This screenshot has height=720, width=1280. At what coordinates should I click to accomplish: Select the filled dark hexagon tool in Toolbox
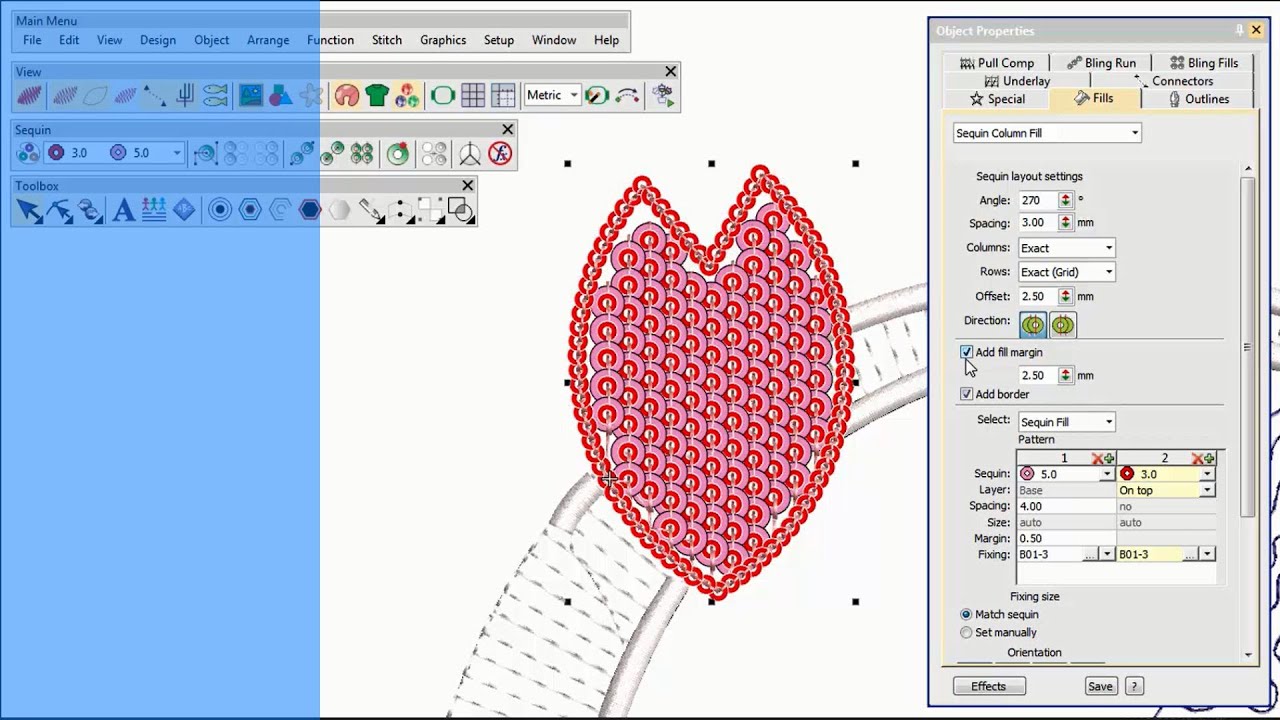310,210
